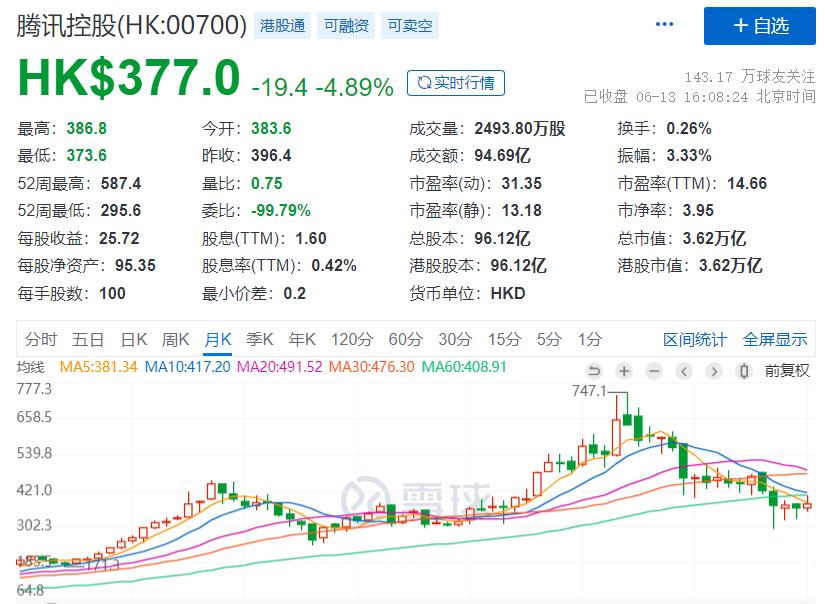The width and height of the screenshot is (825, 604).
Task: Click the 747.1 peak price marker on chart
Action: [x=588, y=391]
